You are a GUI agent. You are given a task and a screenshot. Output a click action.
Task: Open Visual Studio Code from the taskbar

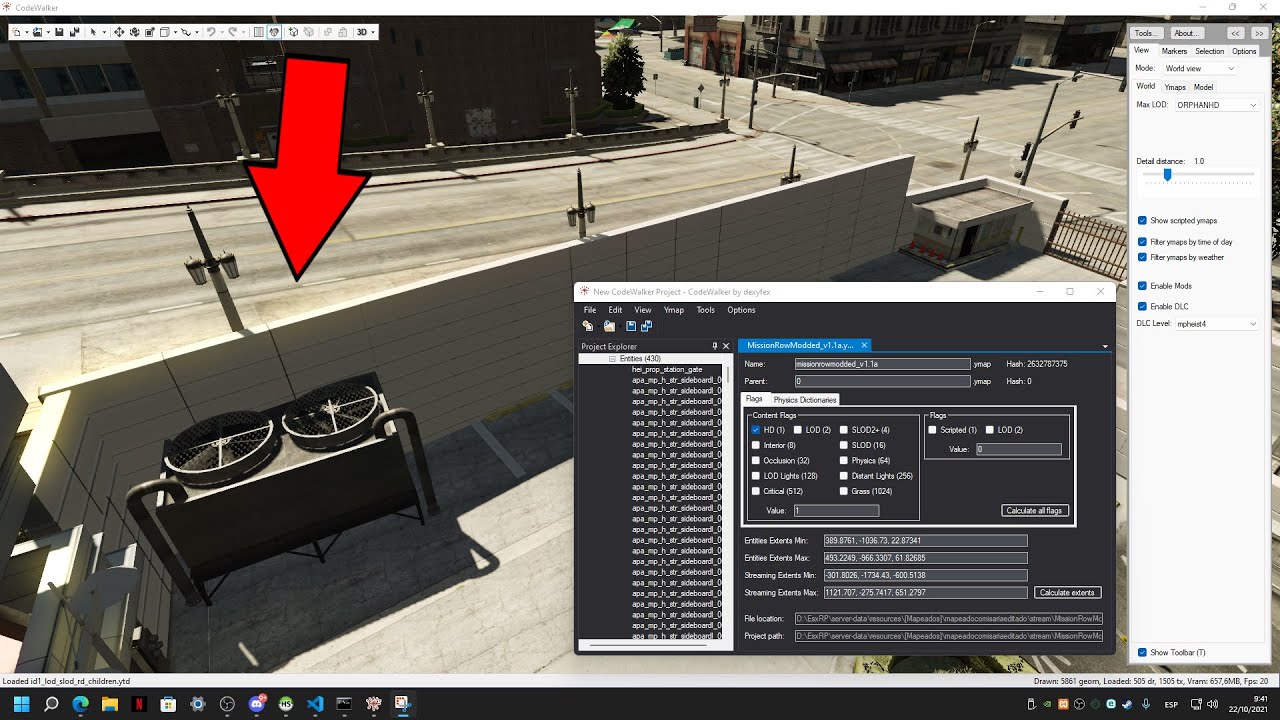tap(315, 704)
